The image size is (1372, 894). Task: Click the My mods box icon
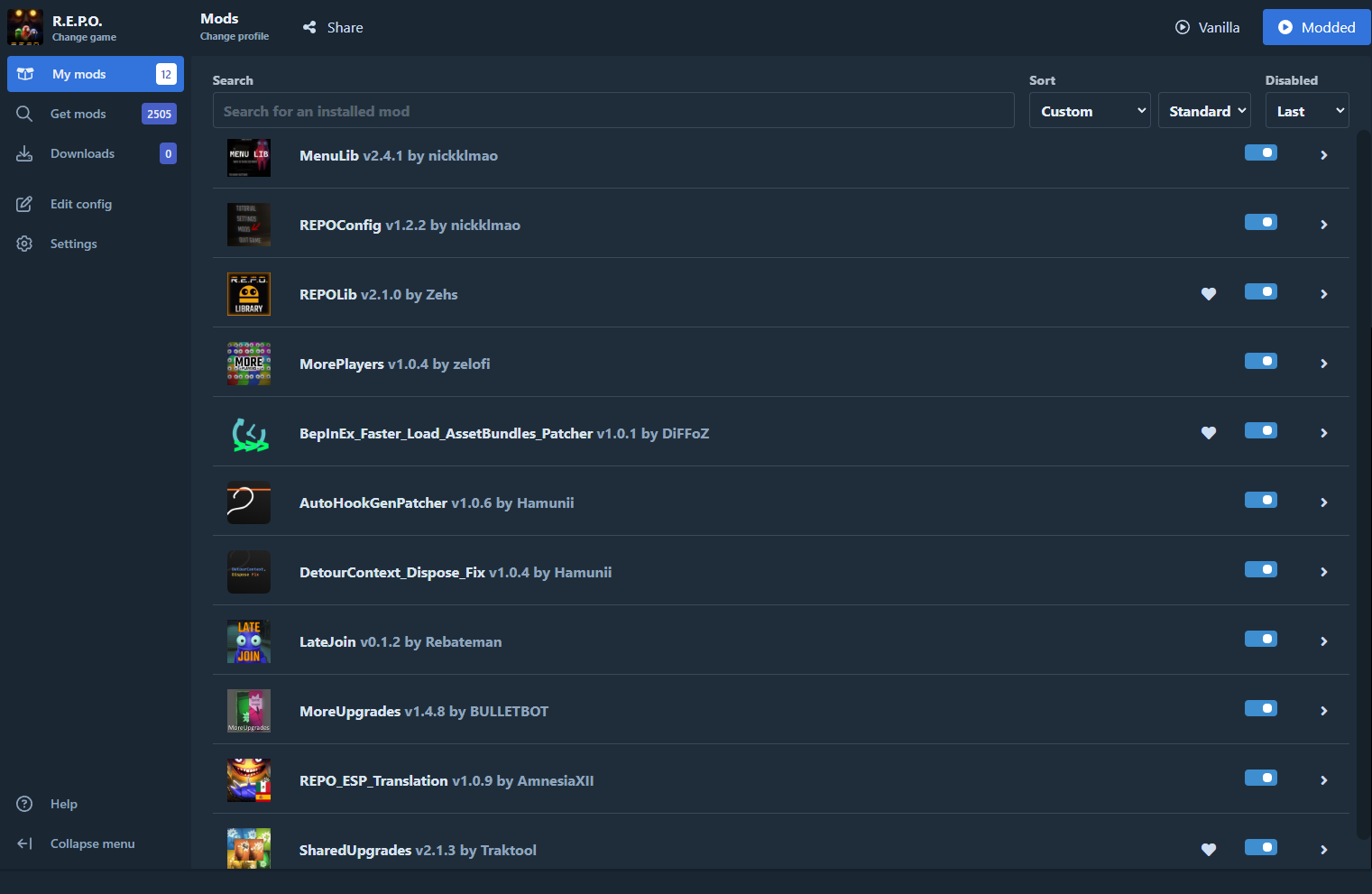(25, 74)
